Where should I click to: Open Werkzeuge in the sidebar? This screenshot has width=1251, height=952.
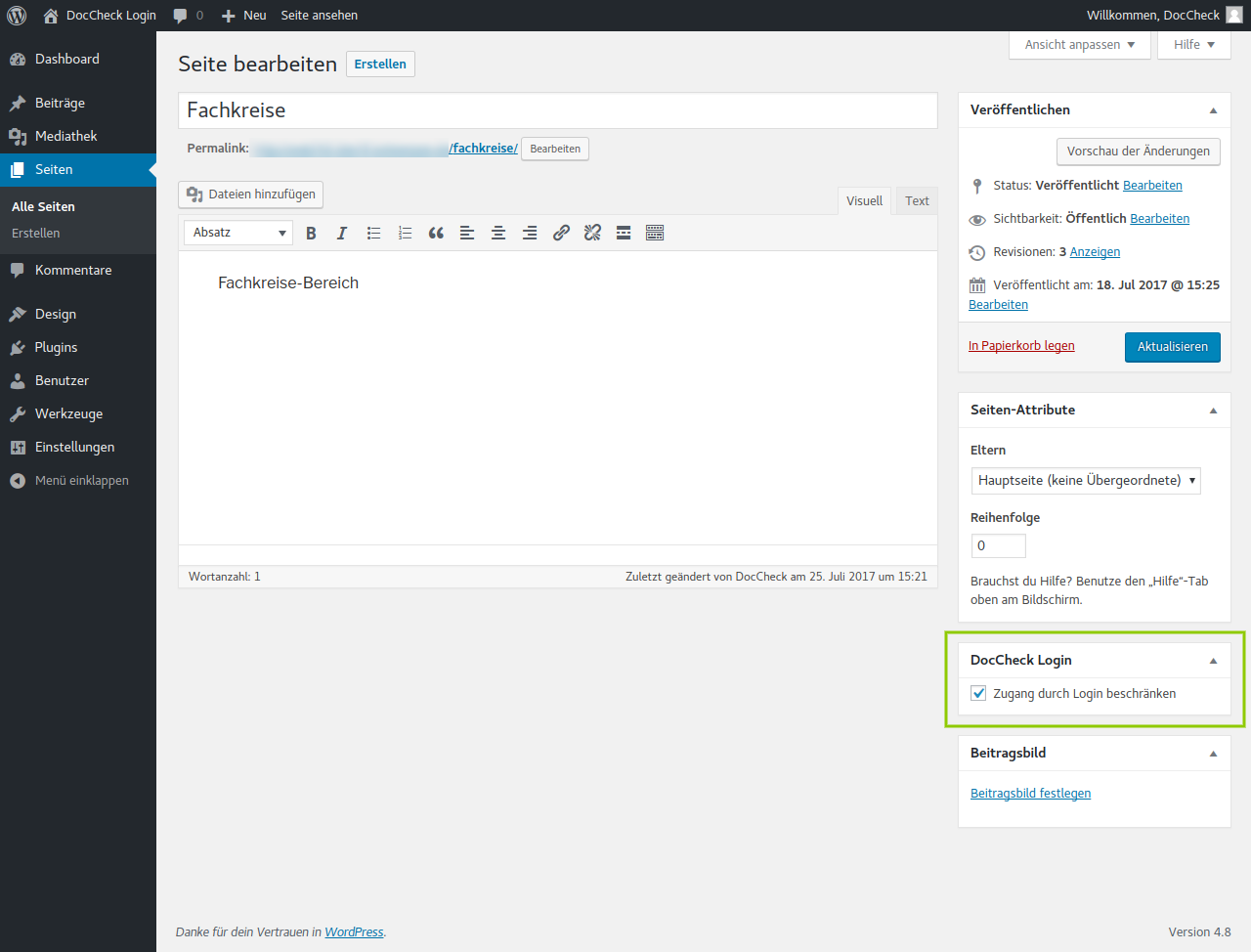78,413
